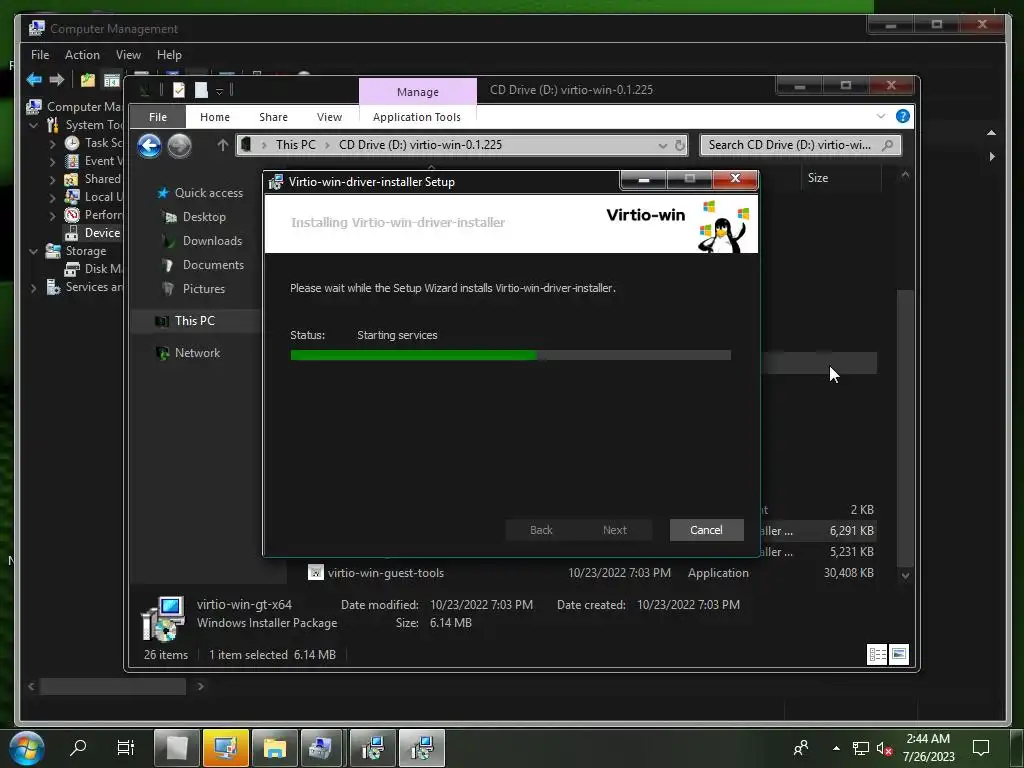Open the Application Tools ribbon tab
1024x768 pixels.
(x=417, y=117)
